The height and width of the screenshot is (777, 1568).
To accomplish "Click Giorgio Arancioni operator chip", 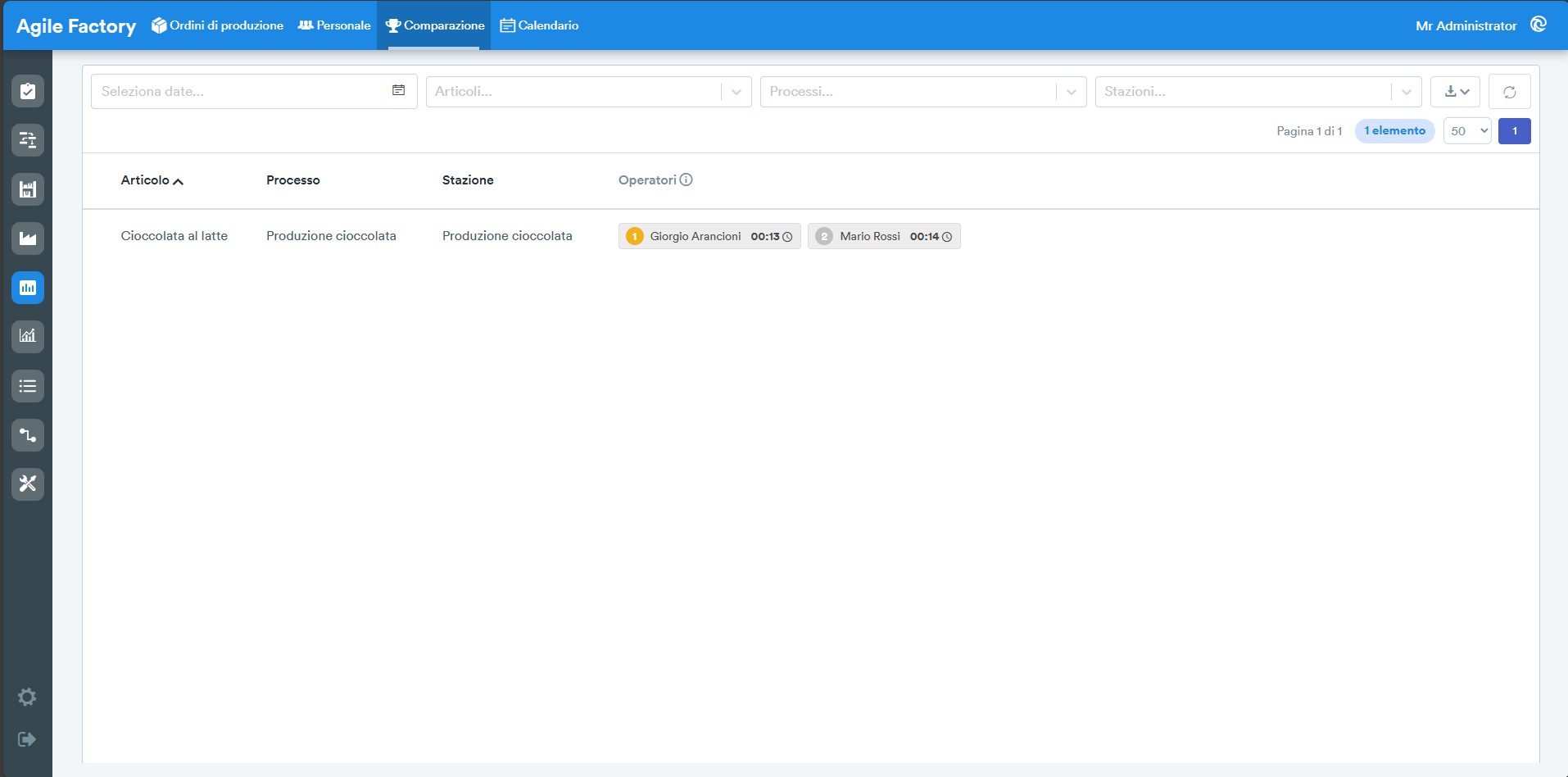I will pyautogui.click(x=709, y=236).
